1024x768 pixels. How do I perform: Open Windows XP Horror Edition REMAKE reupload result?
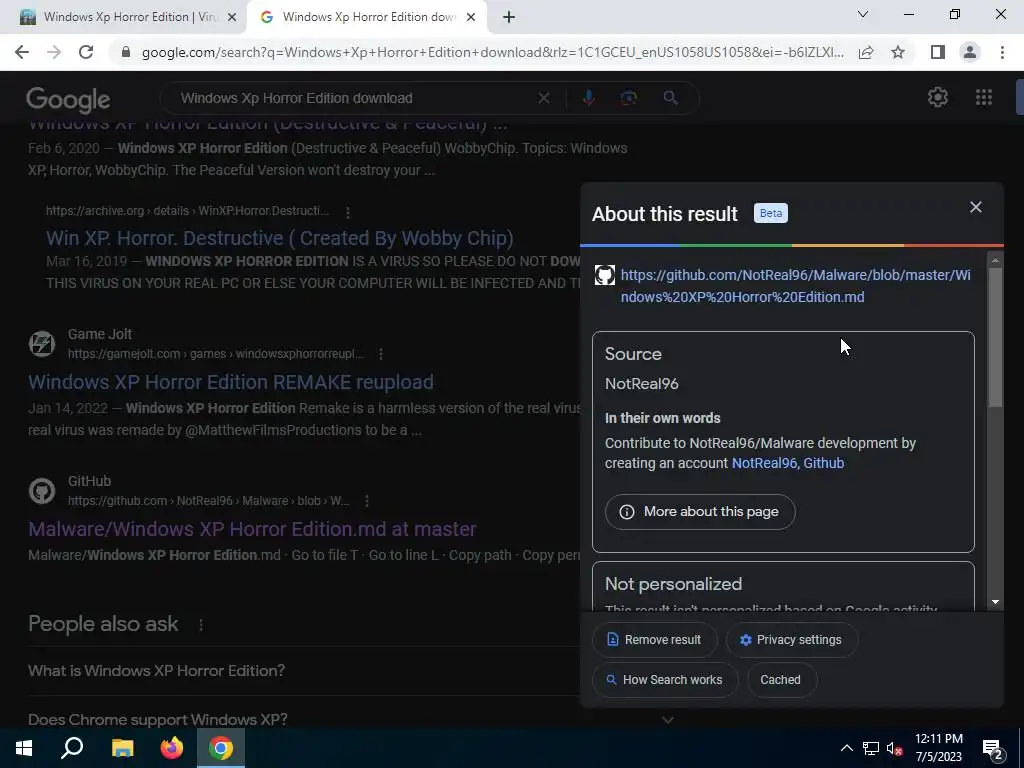pos(231,382)
